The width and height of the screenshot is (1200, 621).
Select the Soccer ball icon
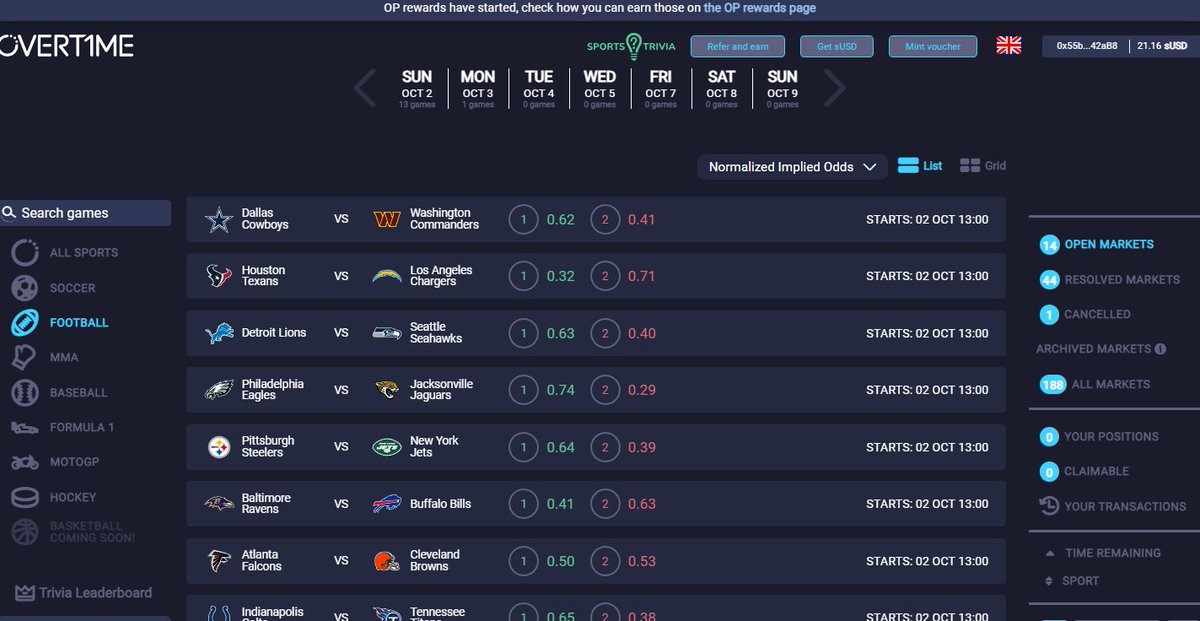click(25, 288)
